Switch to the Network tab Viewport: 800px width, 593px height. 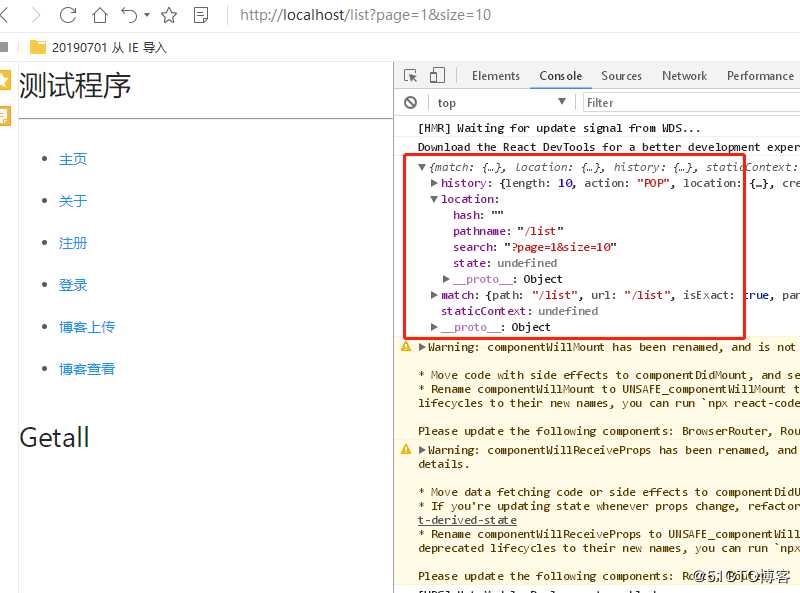pos(684,76)
